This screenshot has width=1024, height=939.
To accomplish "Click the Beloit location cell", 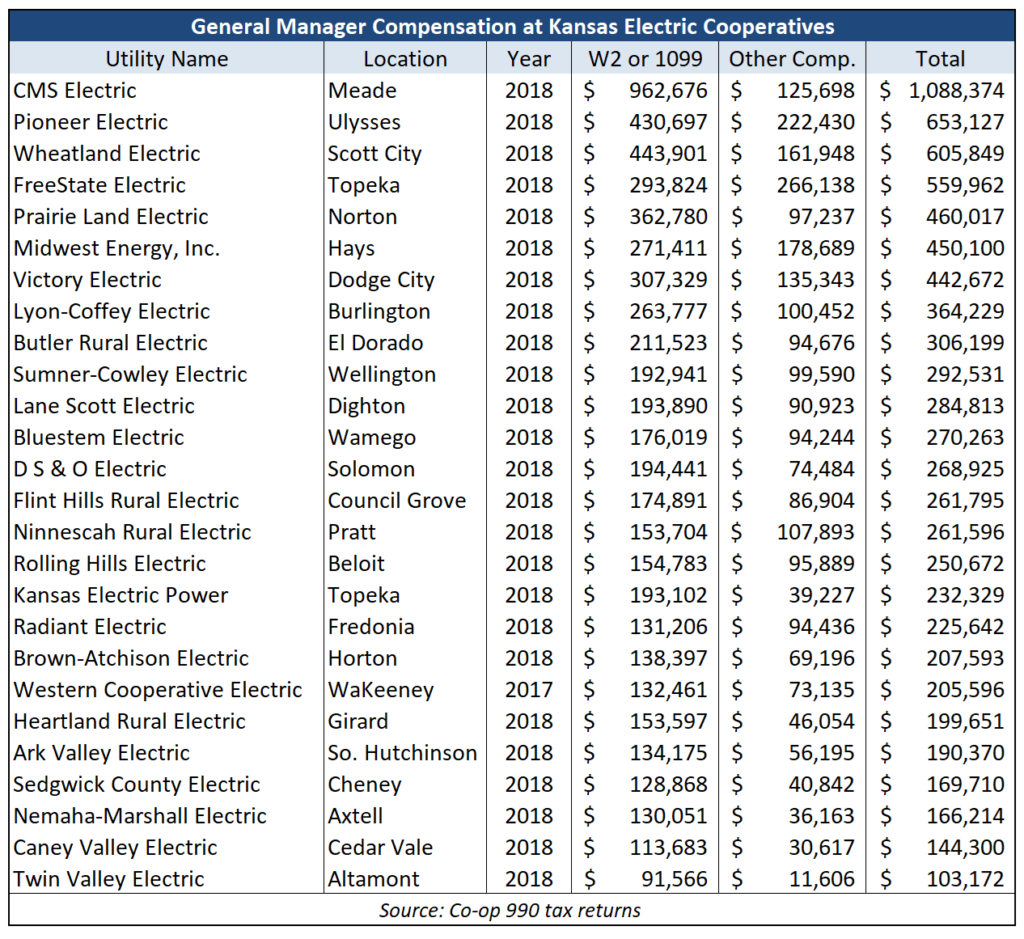I will pos(356,564).
